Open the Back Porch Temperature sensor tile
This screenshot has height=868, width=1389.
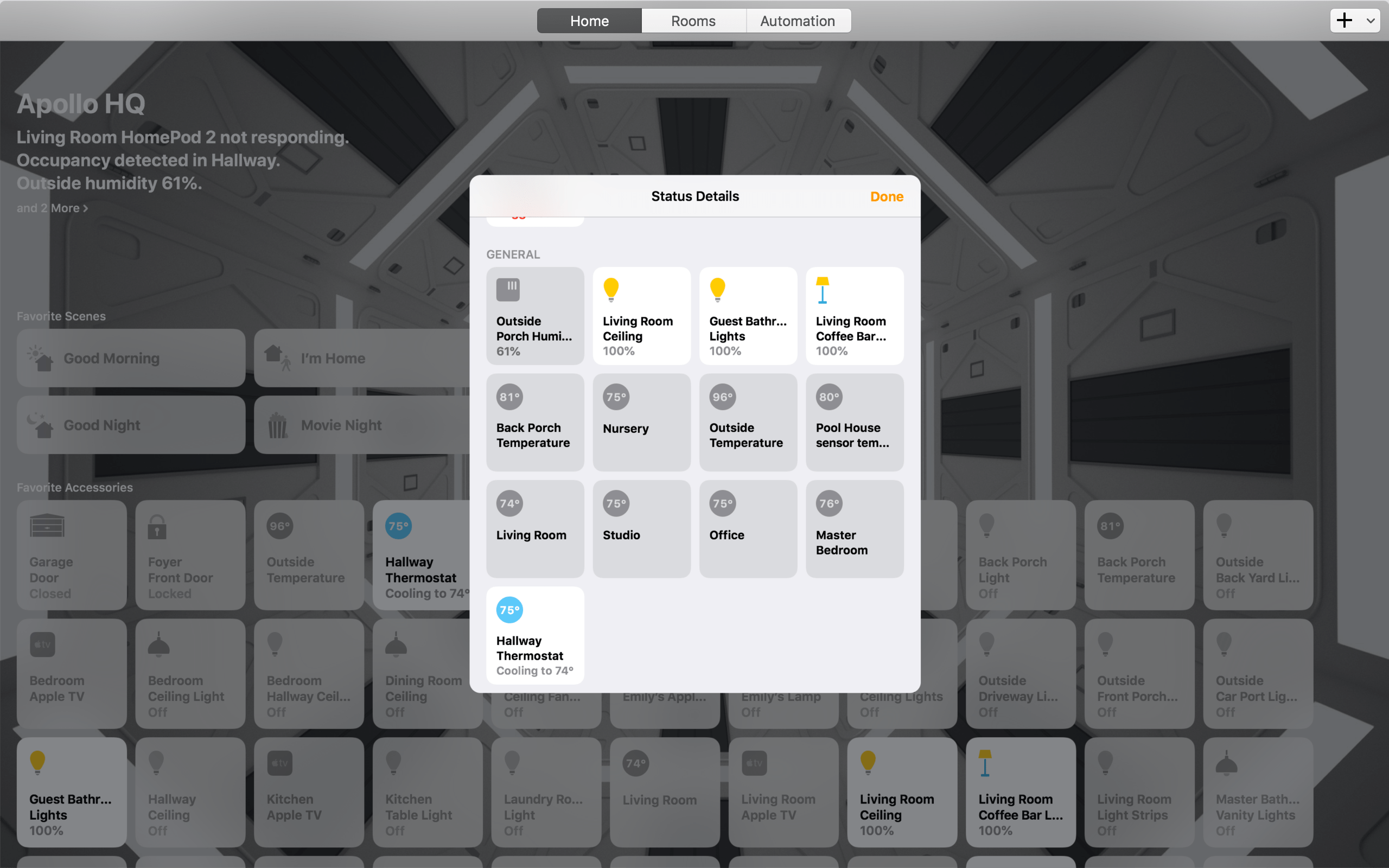pos(534,422)
